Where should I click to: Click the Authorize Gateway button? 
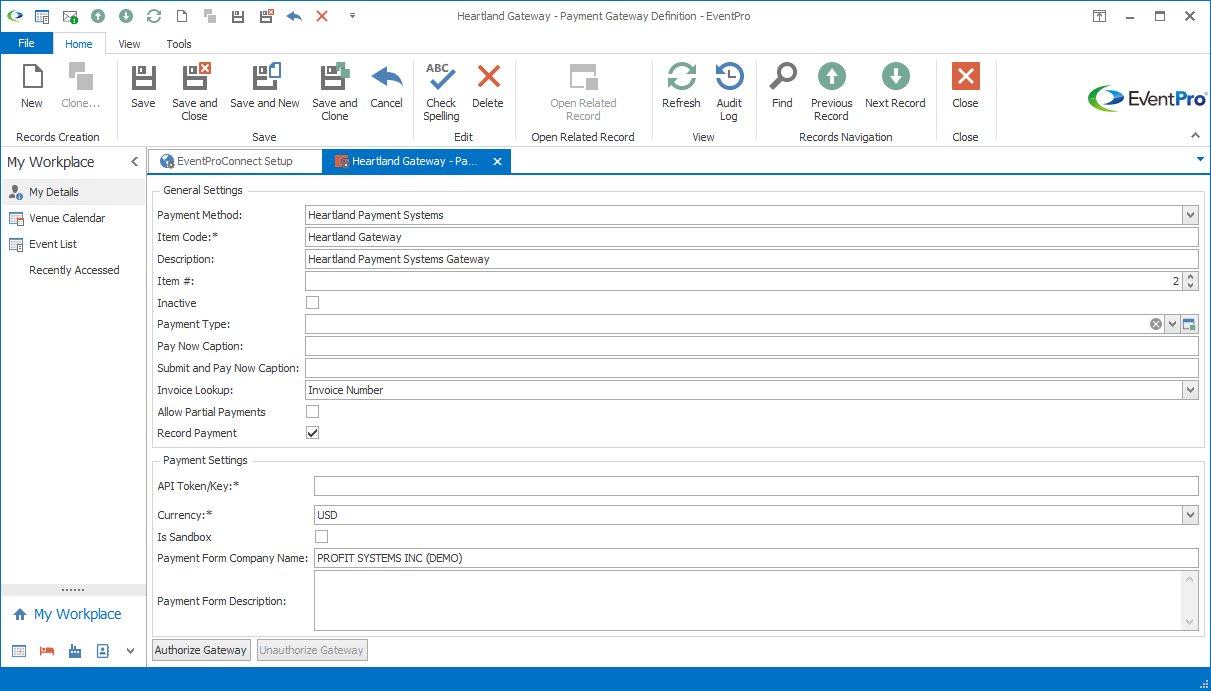(x=201, y=650)
